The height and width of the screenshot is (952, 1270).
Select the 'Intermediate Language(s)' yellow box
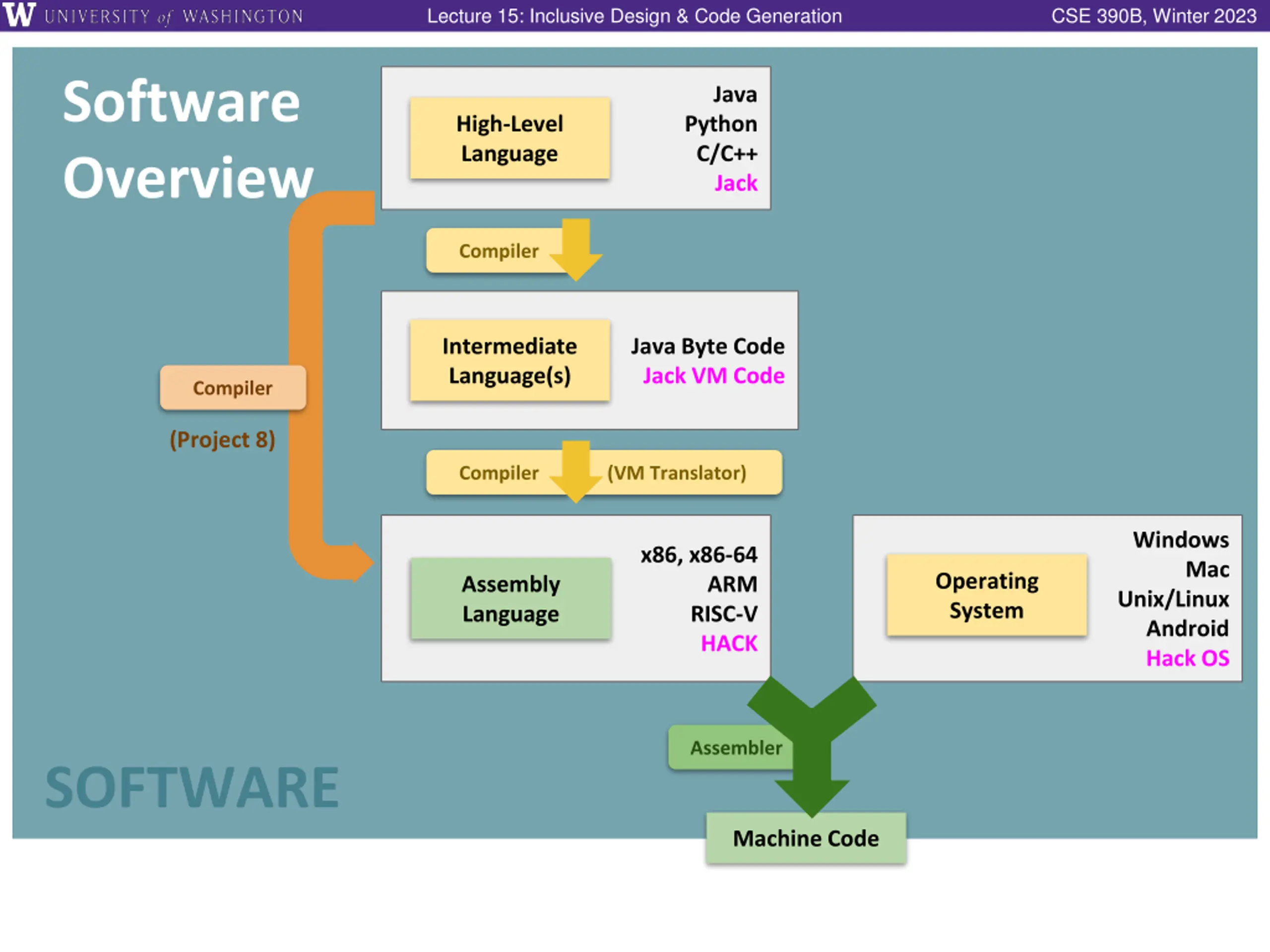pos(509,360)
